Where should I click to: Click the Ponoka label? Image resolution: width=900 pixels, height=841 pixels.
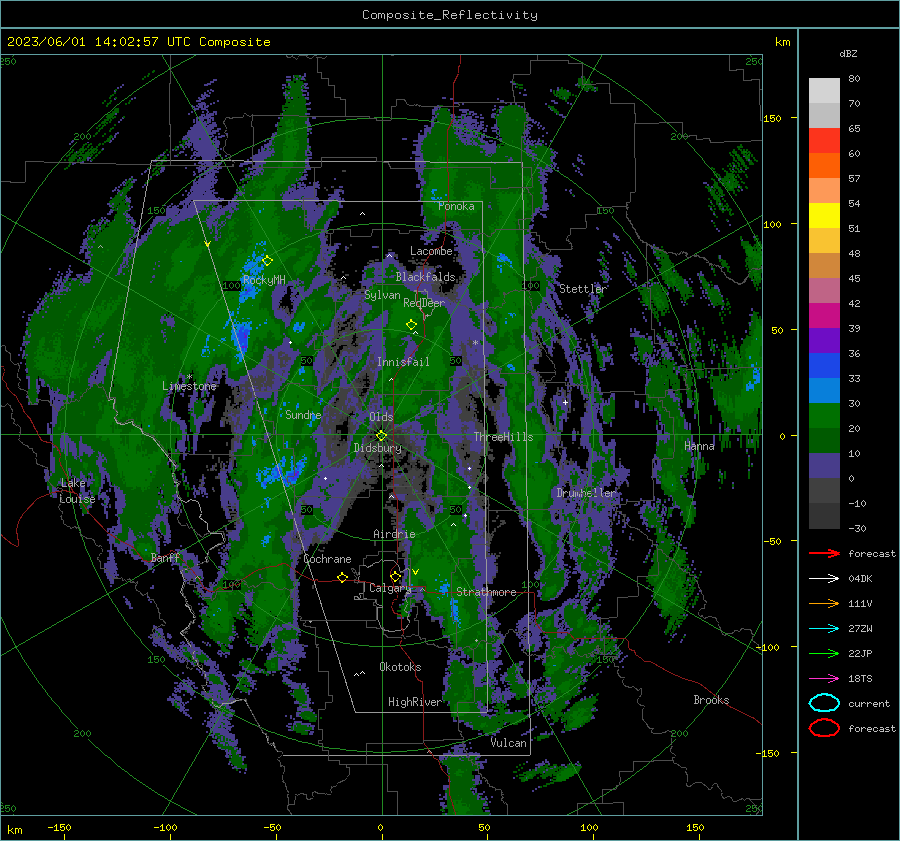pyautogui.click(x=456, y=206)
